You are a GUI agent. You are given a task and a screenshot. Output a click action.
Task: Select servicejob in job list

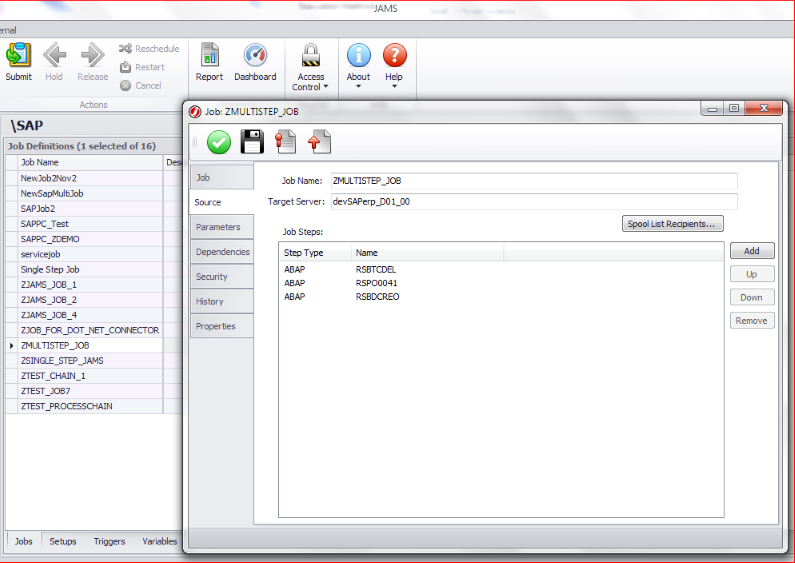(90, 254)
